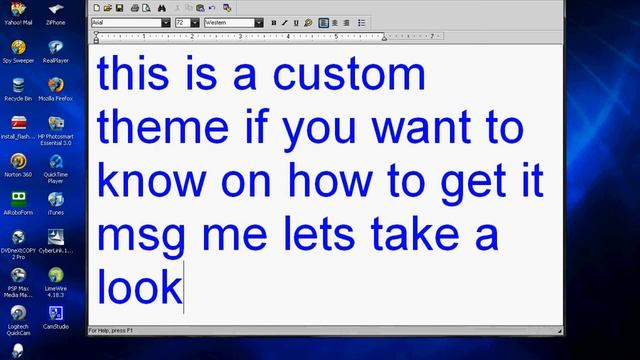Click the word "know" in the document
The width and height of the screenshot is (640, 360).
(x=151, y=180)
